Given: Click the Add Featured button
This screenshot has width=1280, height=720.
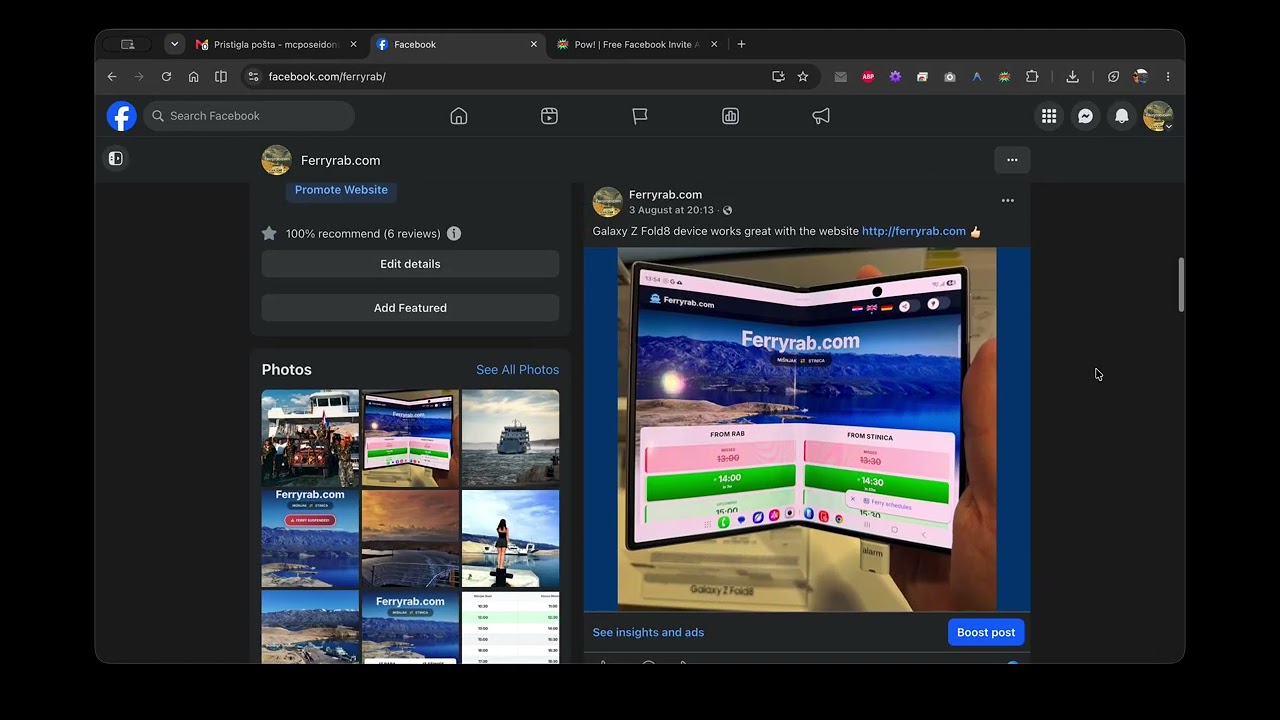Looking at the screenshot, I should tap(410, 308).
